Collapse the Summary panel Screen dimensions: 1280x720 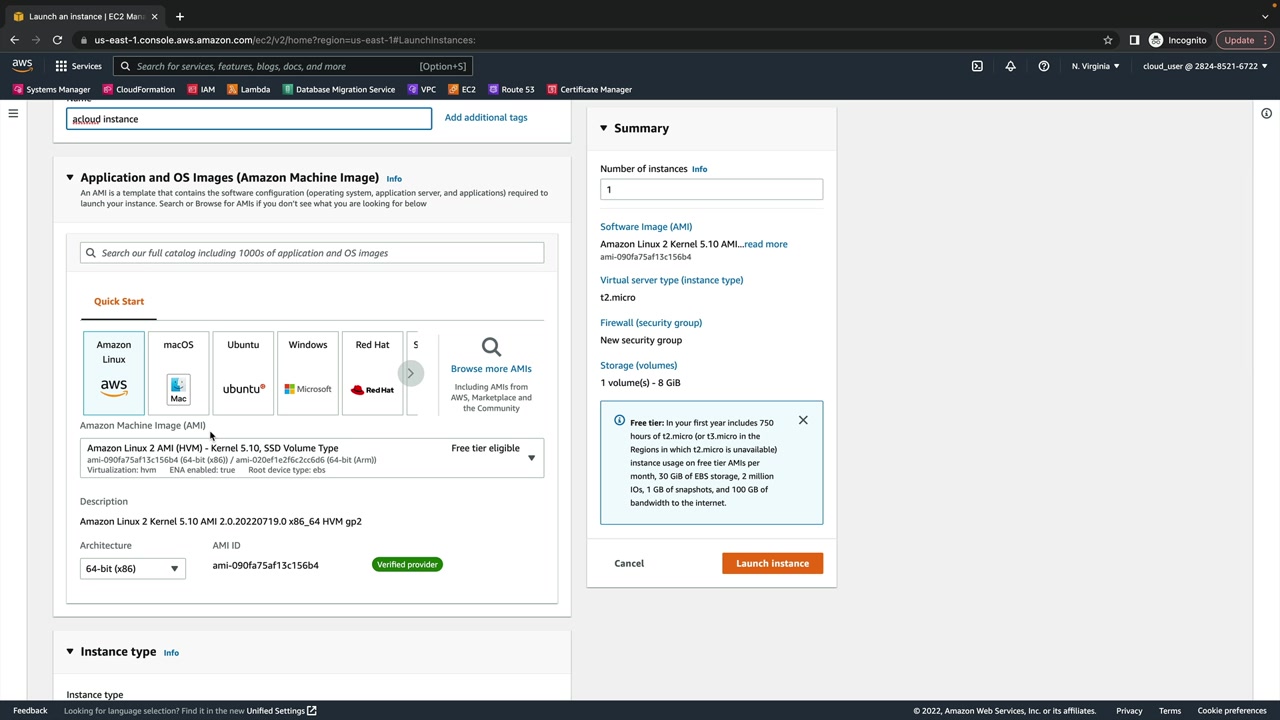[604, 128]
